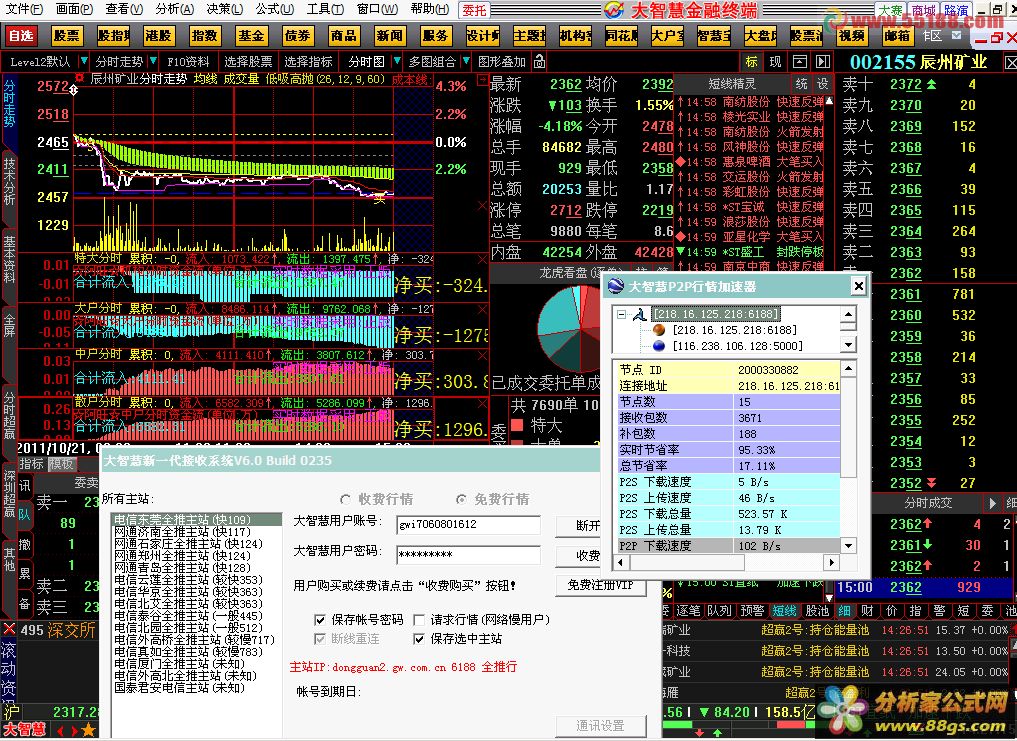1017x741 pixels.
Task: Open the 分时图 dropdown arrow
Action: tap(396, 62)
